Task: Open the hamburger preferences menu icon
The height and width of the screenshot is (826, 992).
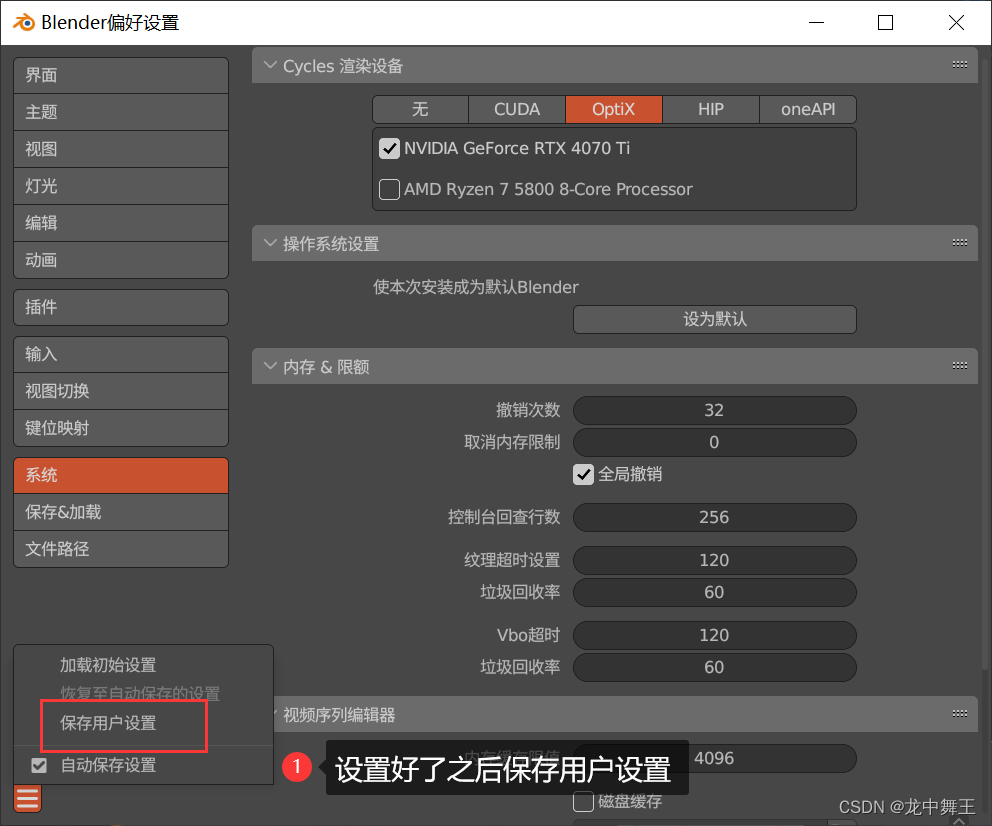Action: [x=27, y=798]
